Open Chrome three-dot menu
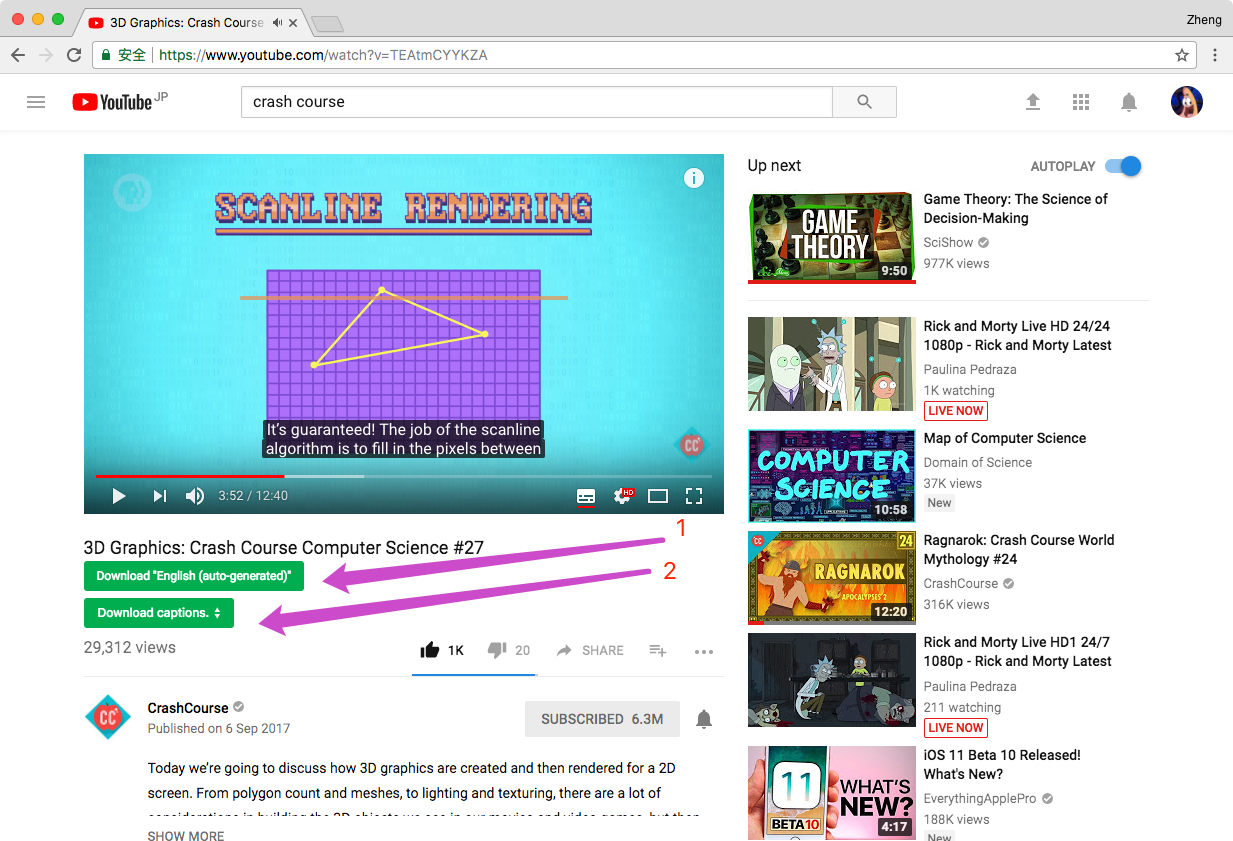Image resolution: width=1233 pixels, height=841 pixels. [x=1215, y=55]
